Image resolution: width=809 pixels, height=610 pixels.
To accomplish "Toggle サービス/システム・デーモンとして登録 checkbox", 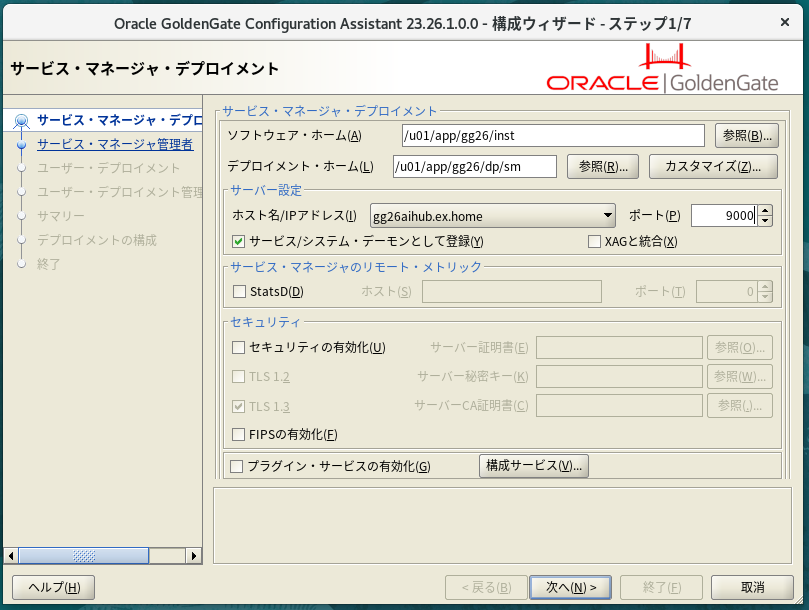I will coord(239,241).
